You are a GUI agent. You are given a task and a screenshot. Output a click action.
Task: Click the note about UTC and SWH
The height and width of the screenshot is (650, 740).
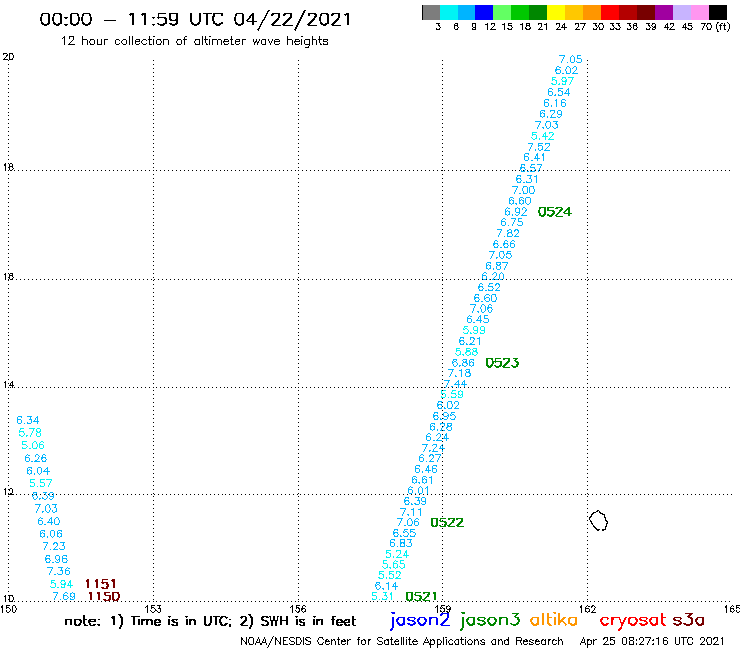click(x=210, y=621)
